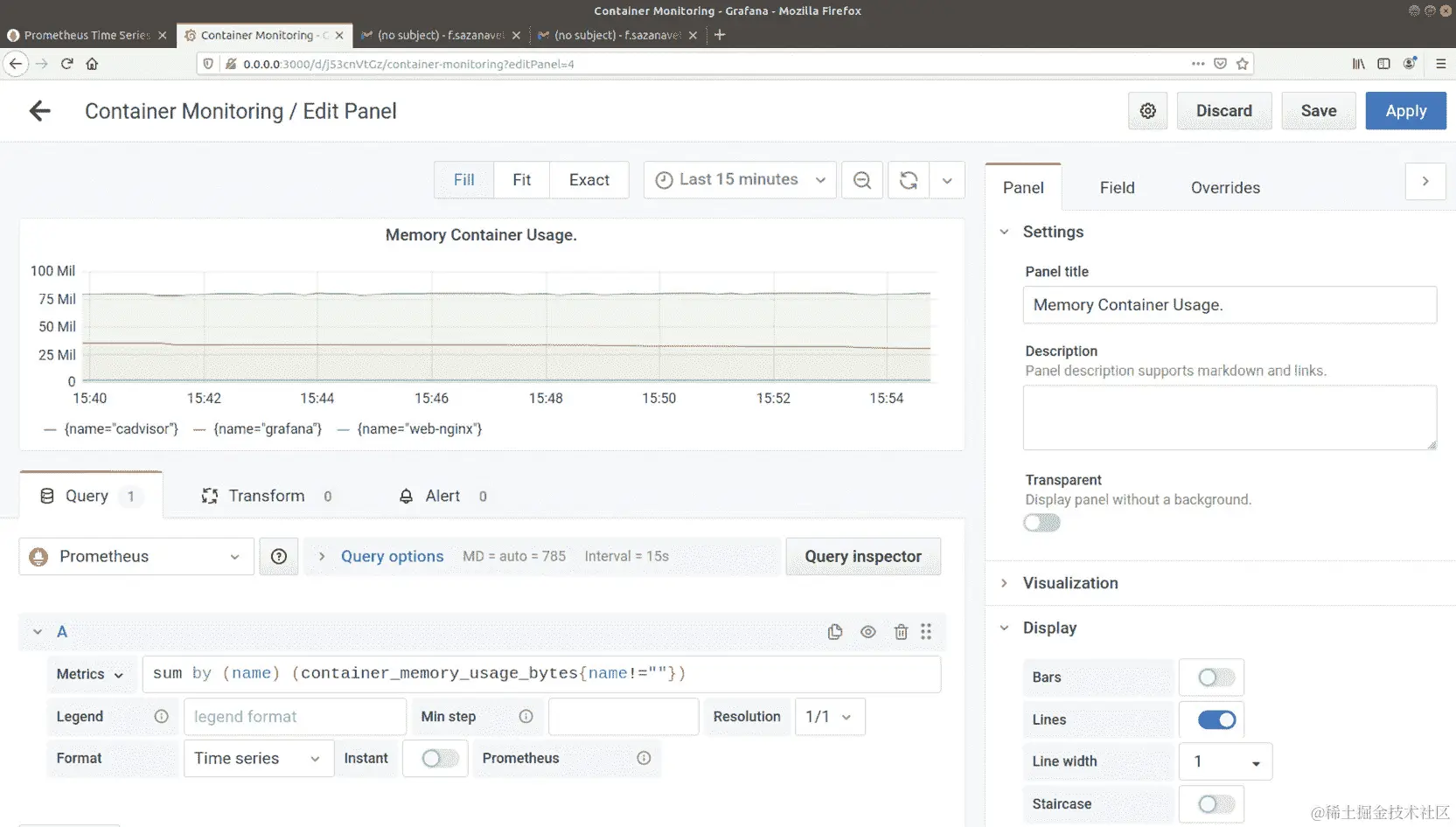The image size is (1456, 827).
Task: Switch to the Field tab
Action: (x=1117, y=188)
